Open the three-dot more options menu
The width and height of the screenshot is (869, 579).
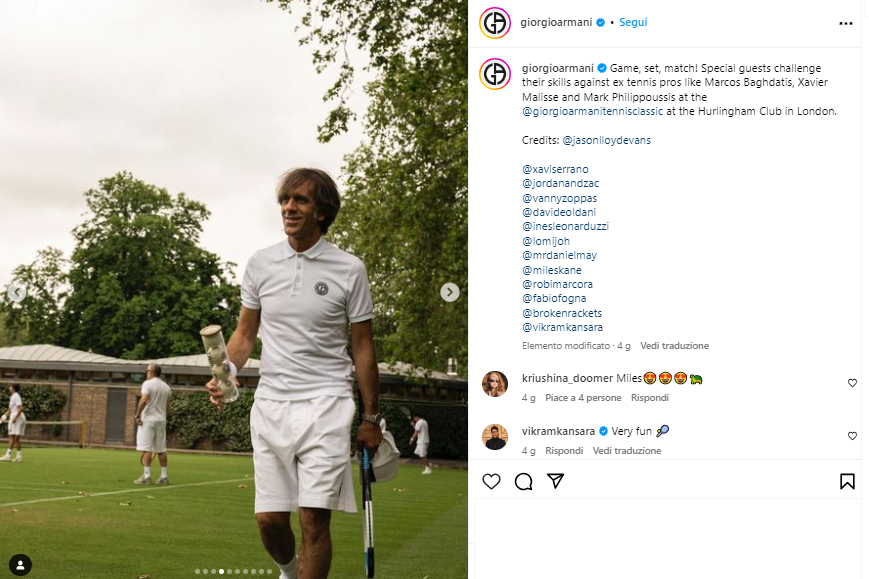pyautogui.click(x=846, y=22)
